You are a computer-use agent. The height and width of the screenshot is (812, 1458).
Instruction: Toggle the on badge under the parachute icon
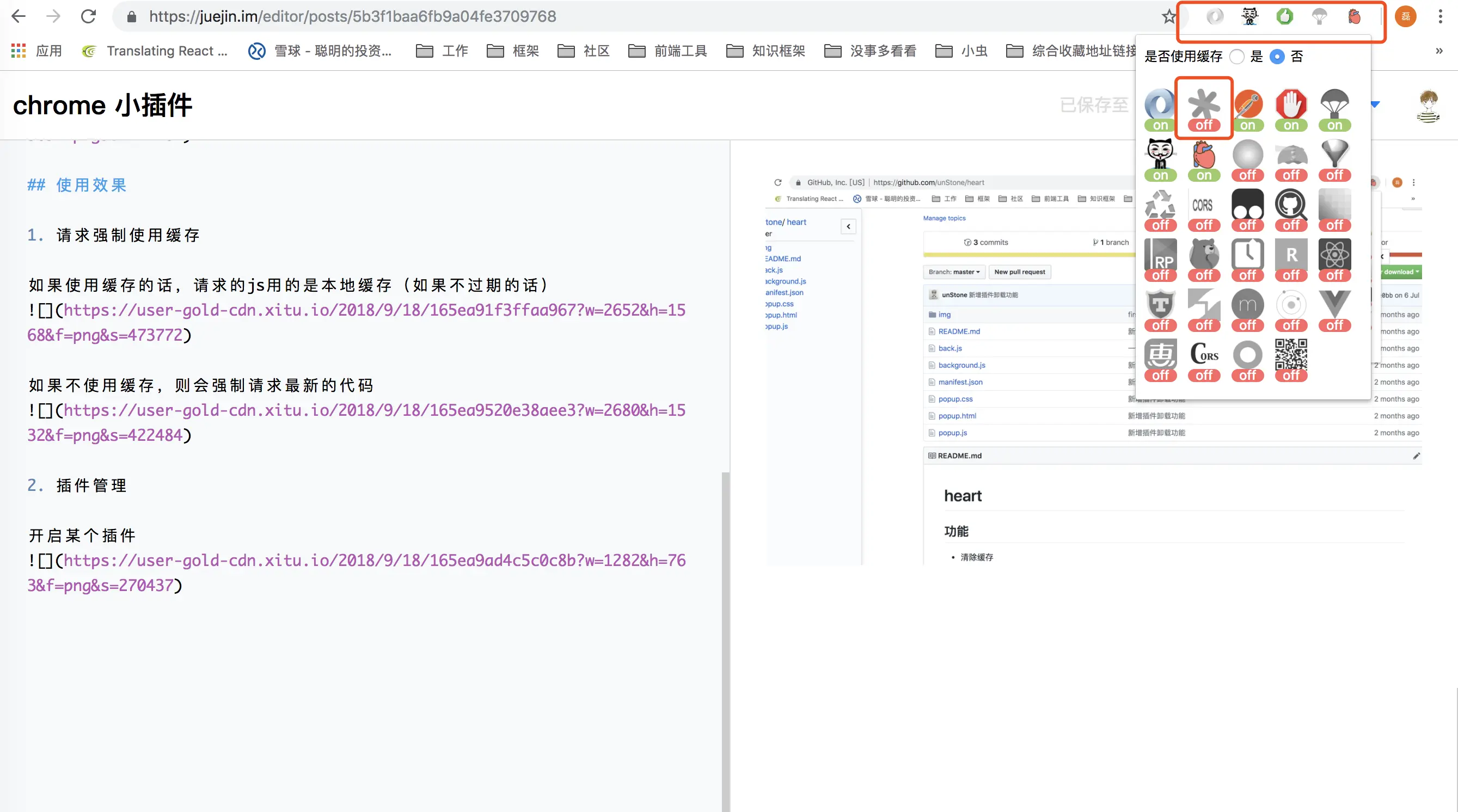1334,126
